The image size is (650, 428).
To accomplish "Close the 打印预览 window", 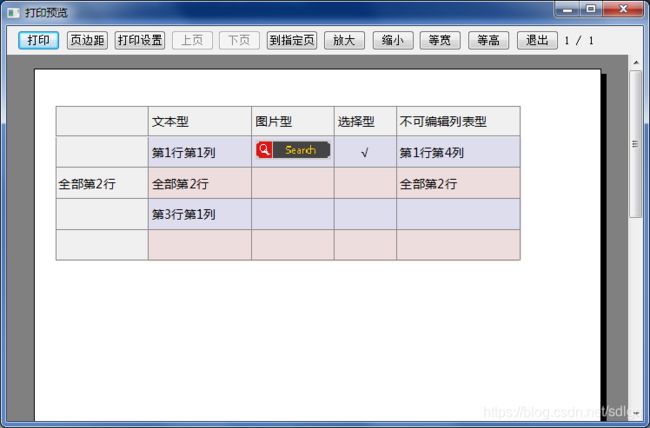I will coord(623,8).
